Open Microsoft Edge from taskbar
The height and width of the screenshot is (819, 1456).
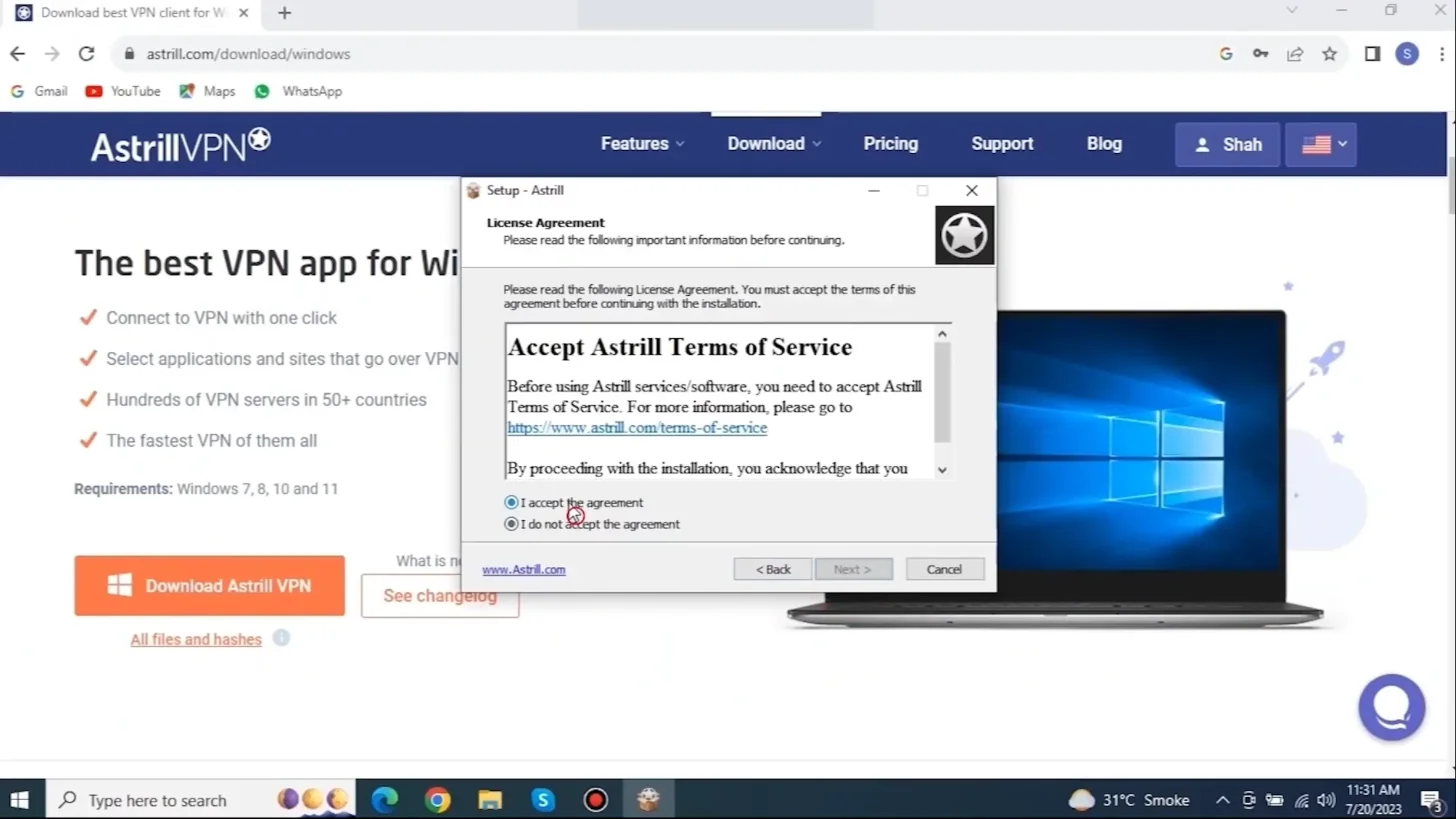(385, 800)
